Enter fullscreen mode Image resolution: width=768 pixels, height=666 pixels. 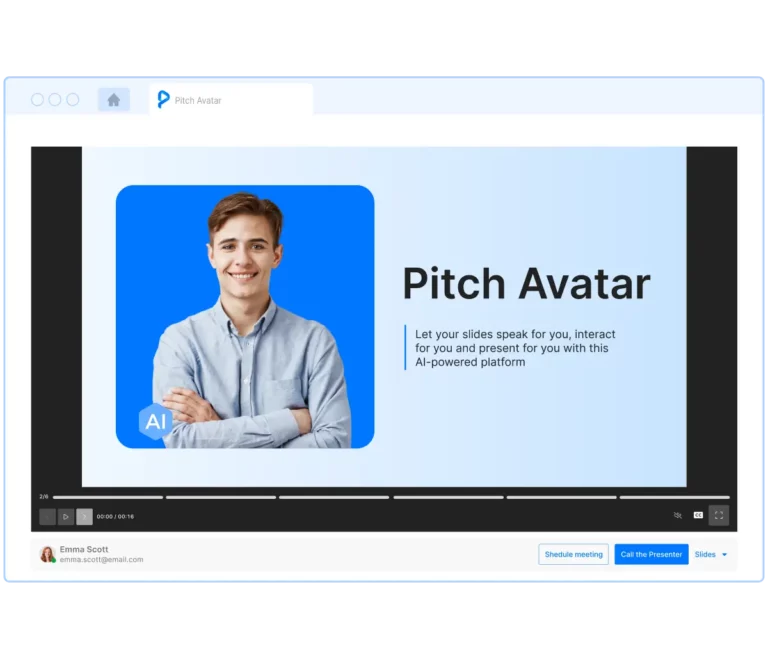719,515
